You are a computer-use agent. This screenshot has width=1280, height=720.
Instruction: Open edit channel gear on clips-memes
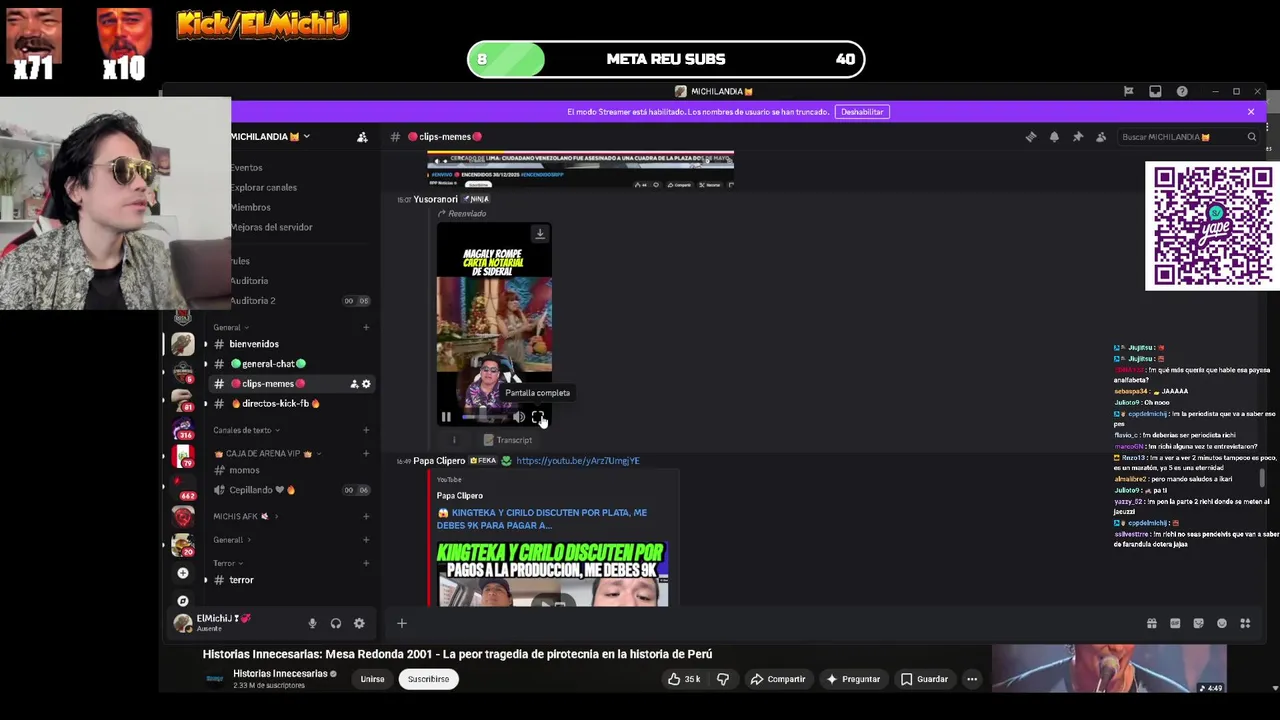(x=366, y=384)
